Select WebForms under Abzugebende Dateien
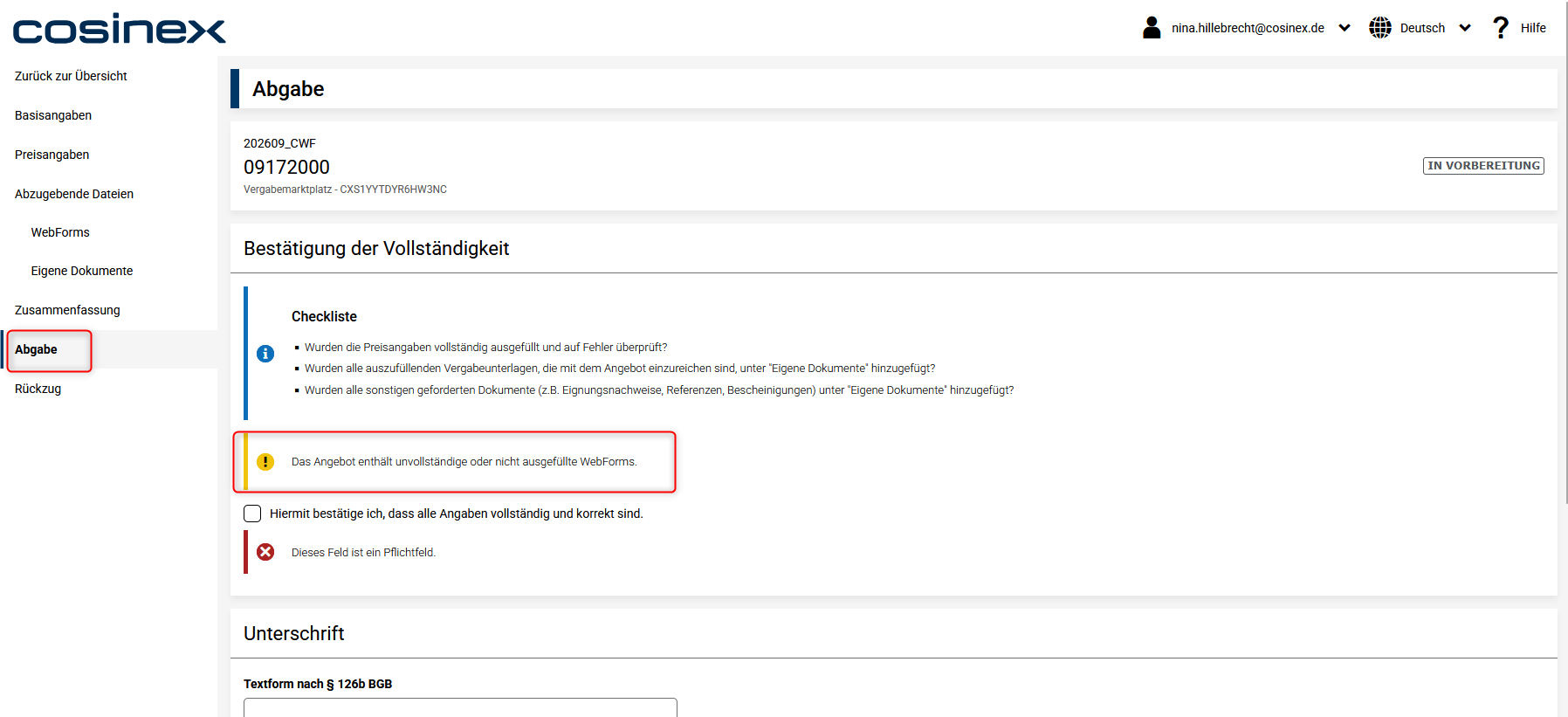 [60, 232]
